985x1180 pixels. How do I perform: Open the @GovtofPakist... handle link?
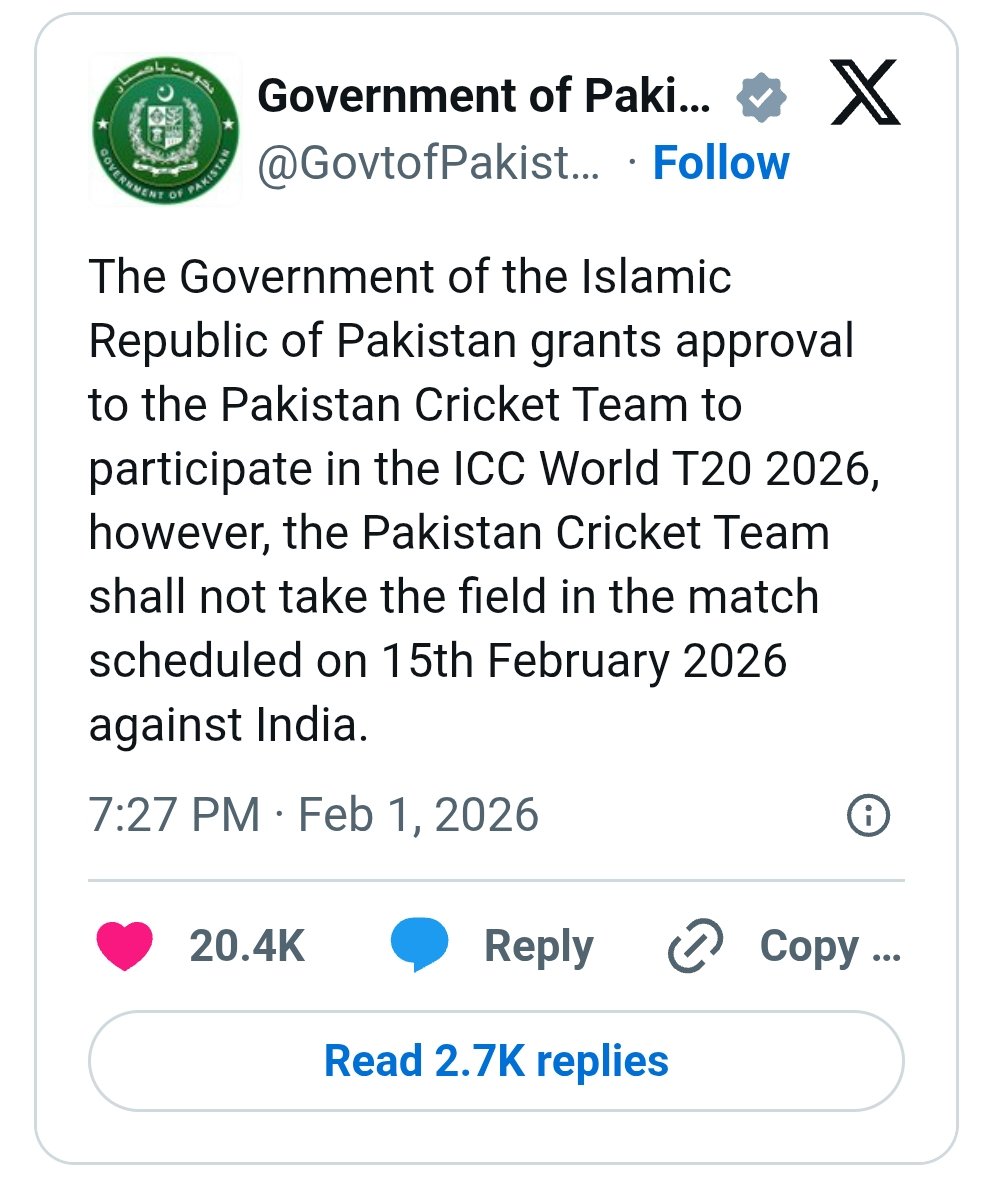click(429, 164)
